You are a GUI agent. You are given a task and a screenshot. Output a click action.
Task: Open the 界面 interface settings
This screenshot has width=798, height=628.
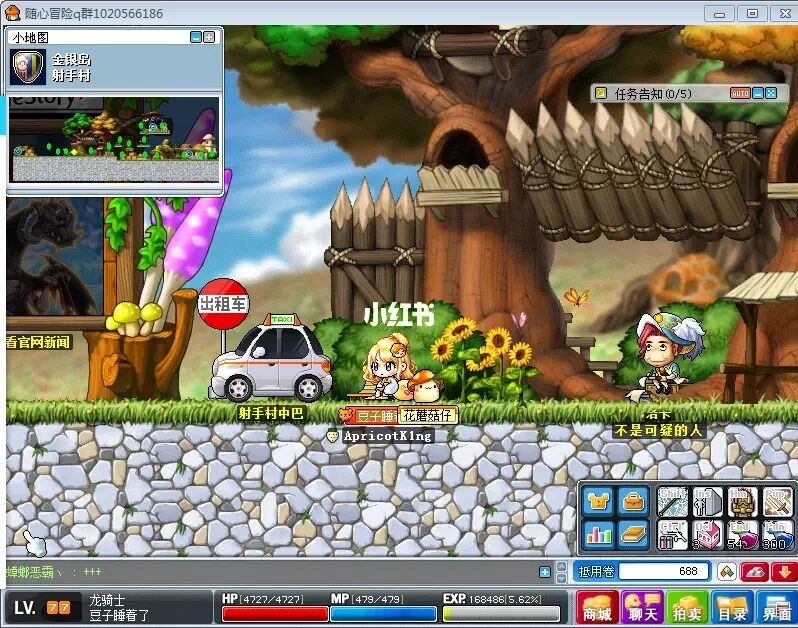tap(776, 608)
